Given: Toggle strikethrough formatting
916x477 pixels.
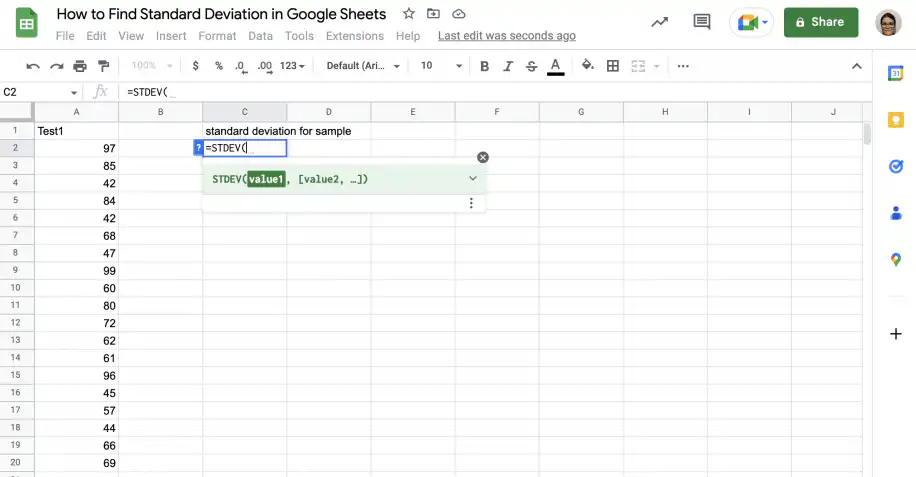Looking at the screenshot, I should [531, 66].
